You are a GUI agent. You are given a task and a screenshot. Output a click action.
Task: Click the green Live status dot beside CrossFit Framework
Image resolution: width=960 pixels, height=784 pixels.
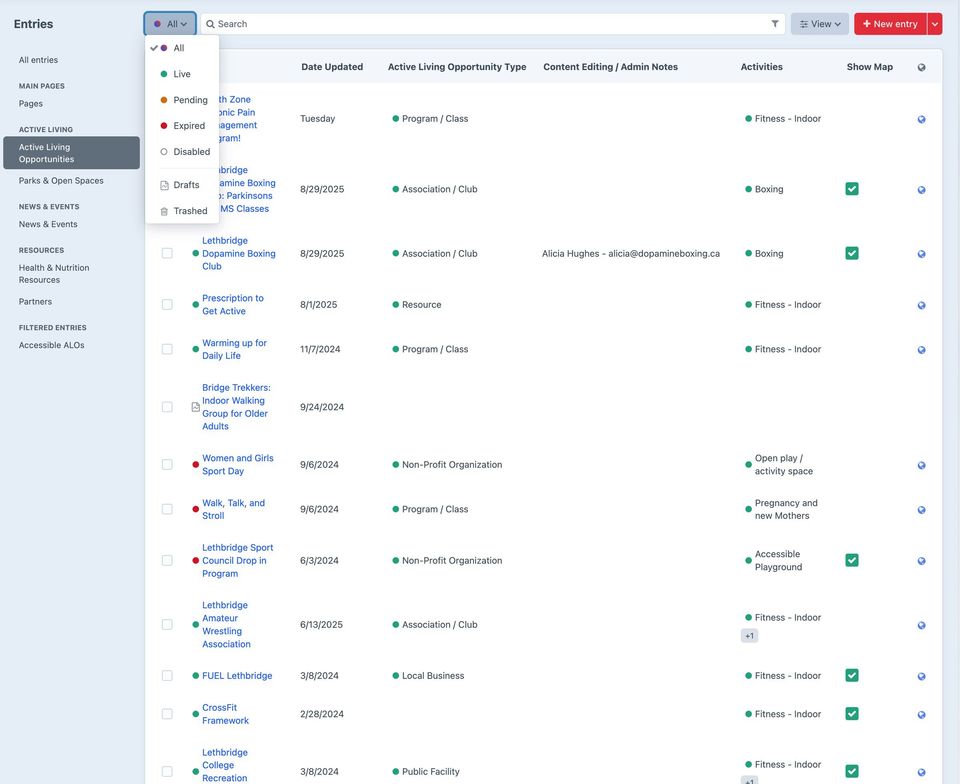point(194,713)
